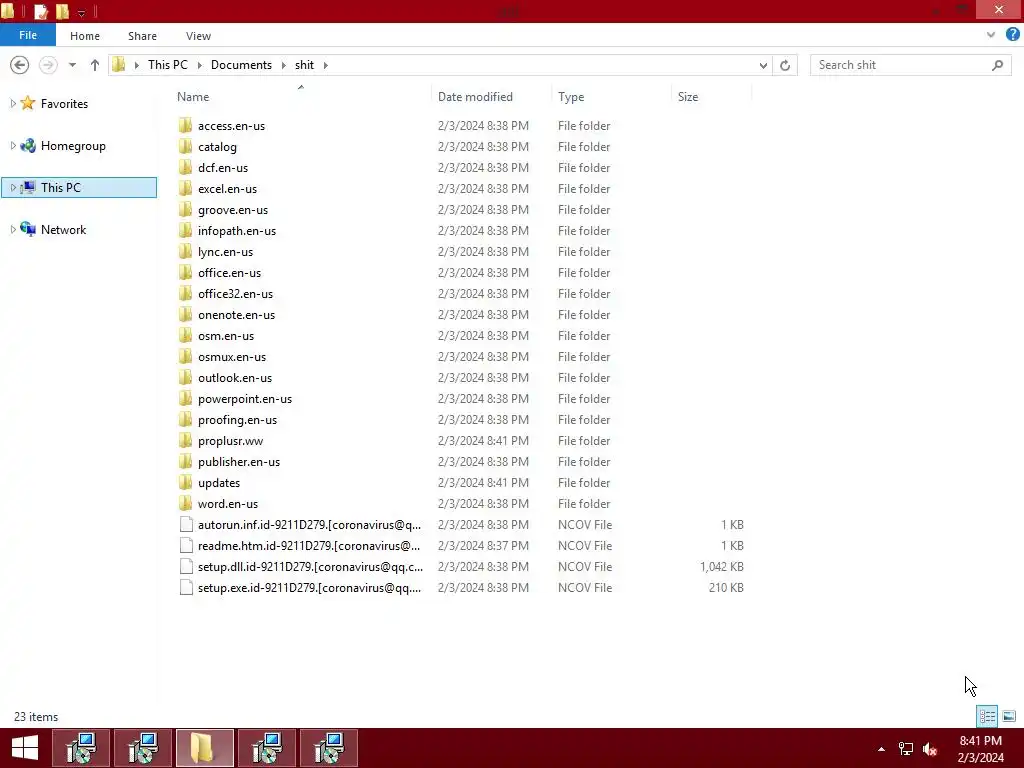The image size is (1024, 768).
Task: Click the address bar folder icon
Action: 119,65
